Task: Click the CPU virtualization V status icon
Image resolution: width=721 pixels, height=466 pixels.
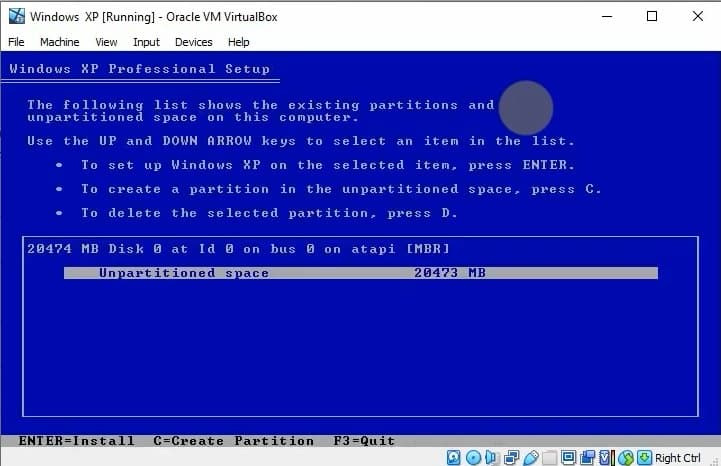Action: 606,458
